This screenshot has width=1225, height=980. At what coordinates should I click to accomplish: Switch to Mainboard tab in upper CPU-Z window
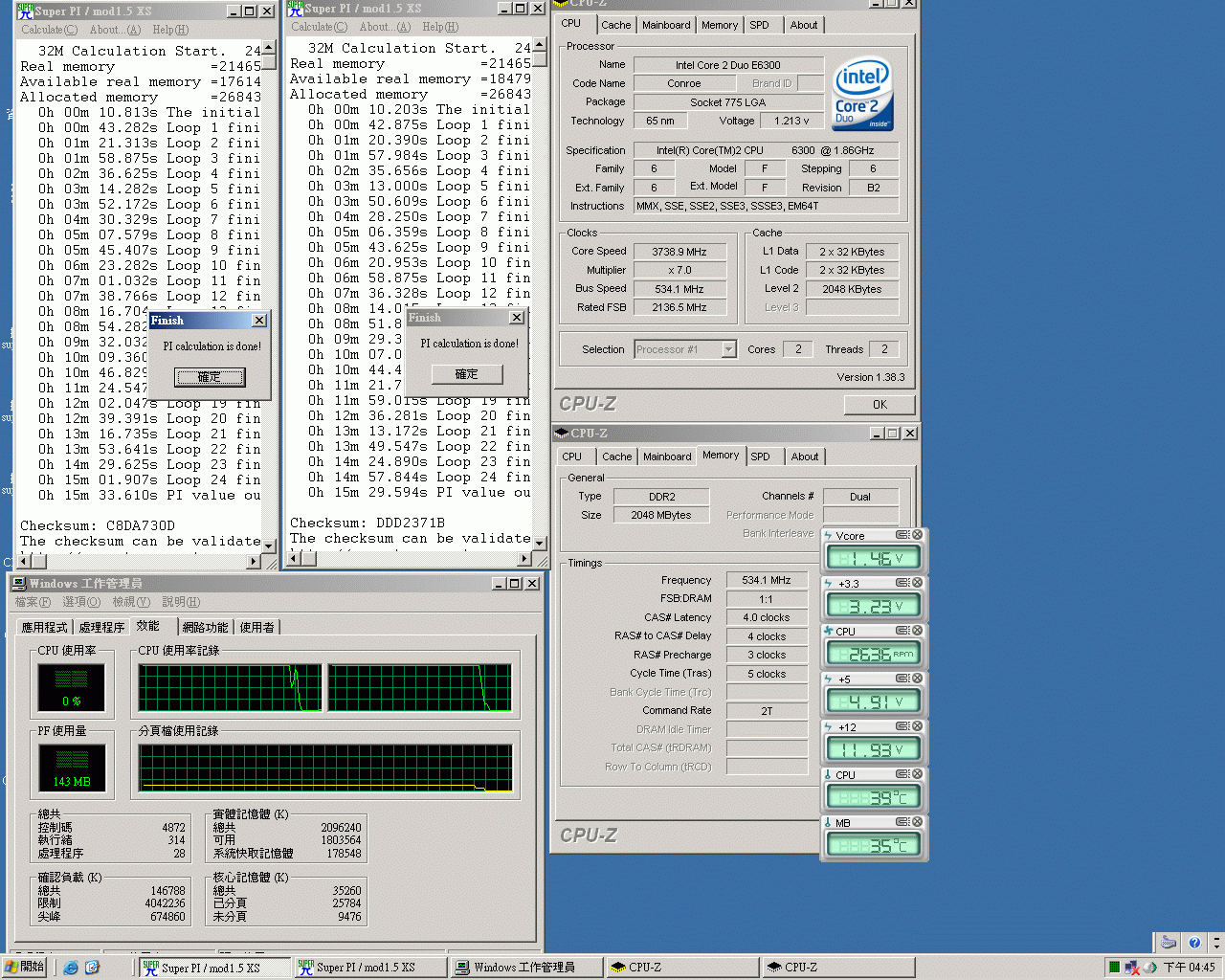pos(667,25)
